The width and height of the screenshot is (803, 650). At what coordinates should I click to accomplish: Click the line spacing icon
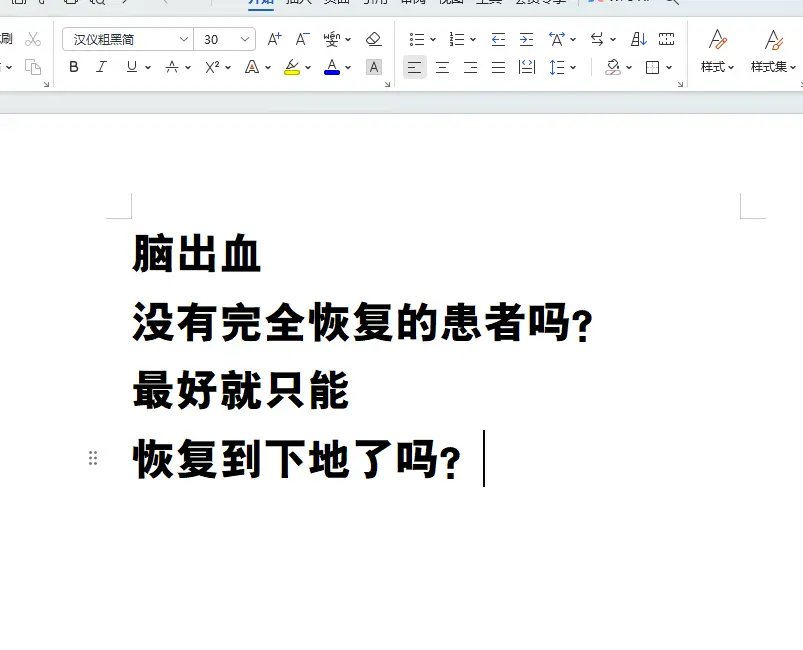point(557,67)
